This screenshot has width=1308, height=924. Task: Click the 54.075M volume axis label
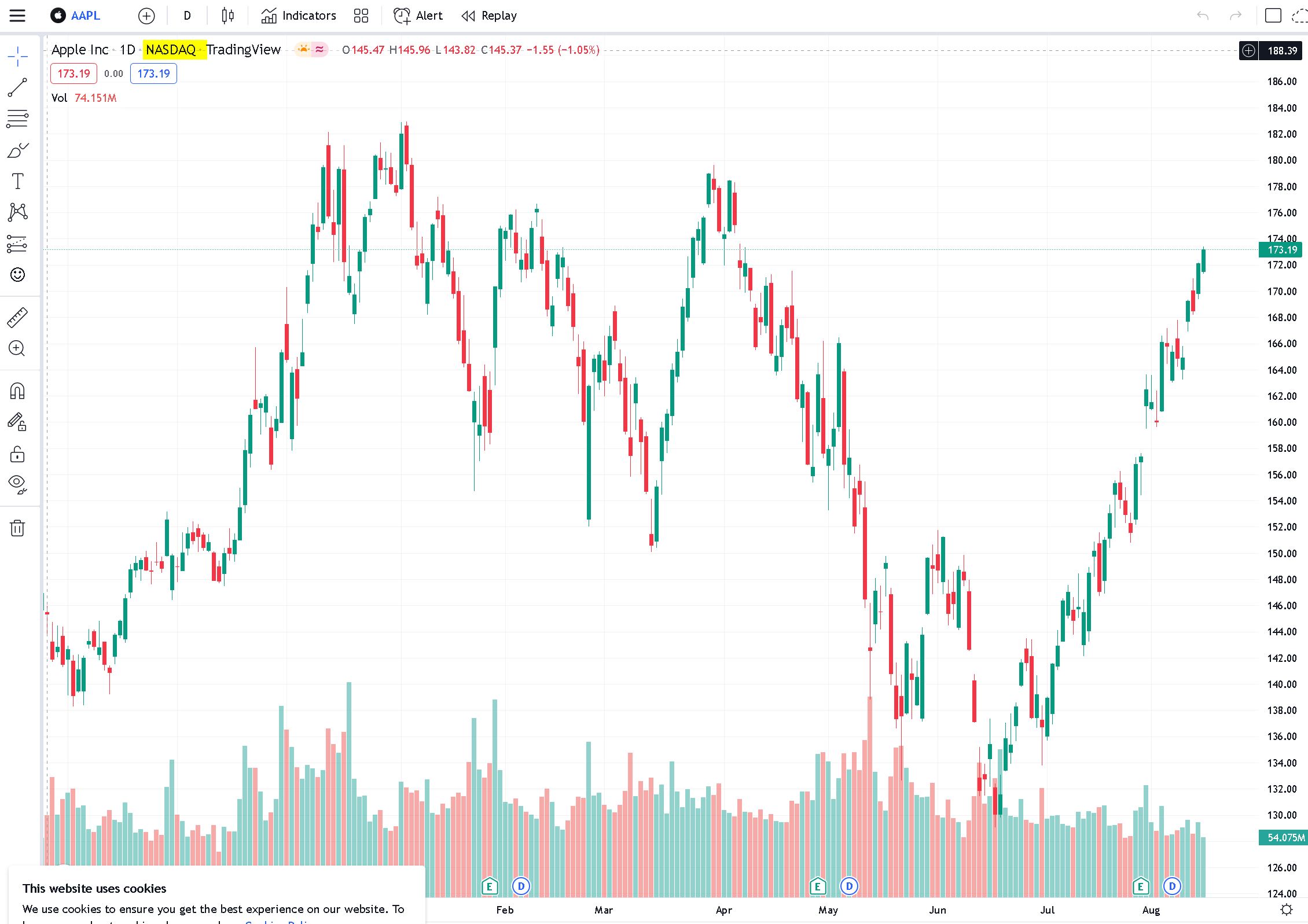click(x=1283, y=837)
